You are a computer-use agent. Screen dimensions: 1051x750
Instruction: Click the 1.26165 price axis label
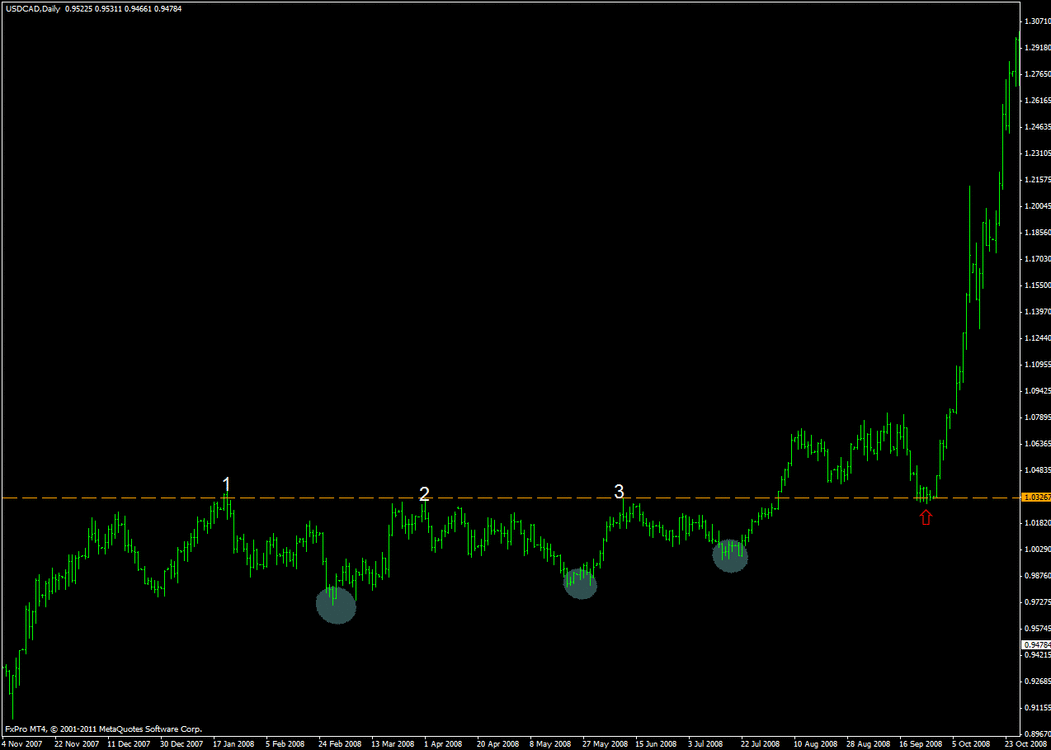[1036, 101]
